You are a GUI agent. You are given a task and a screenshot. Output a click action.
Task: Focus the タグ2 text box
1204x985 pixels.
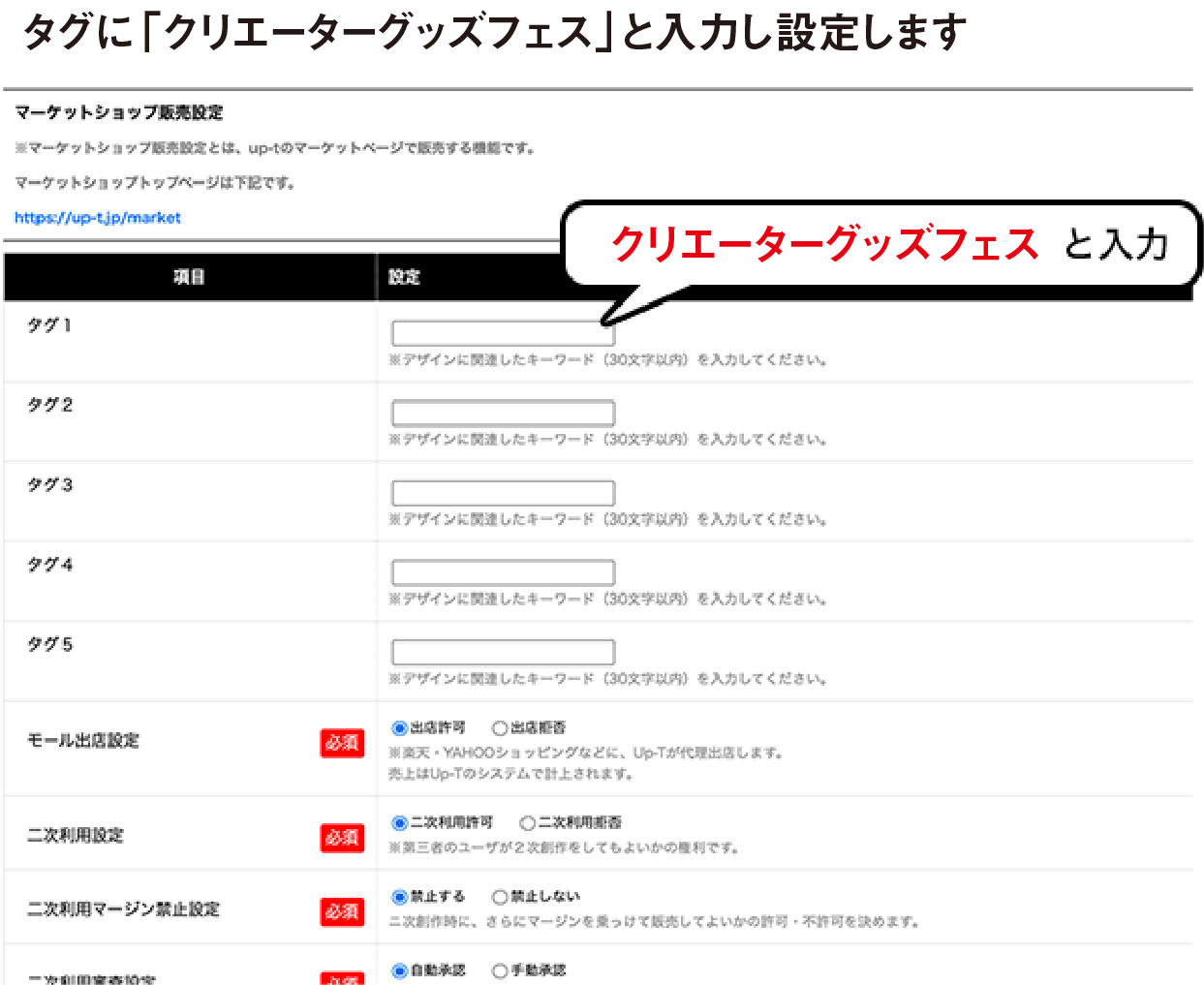[503, 413]
